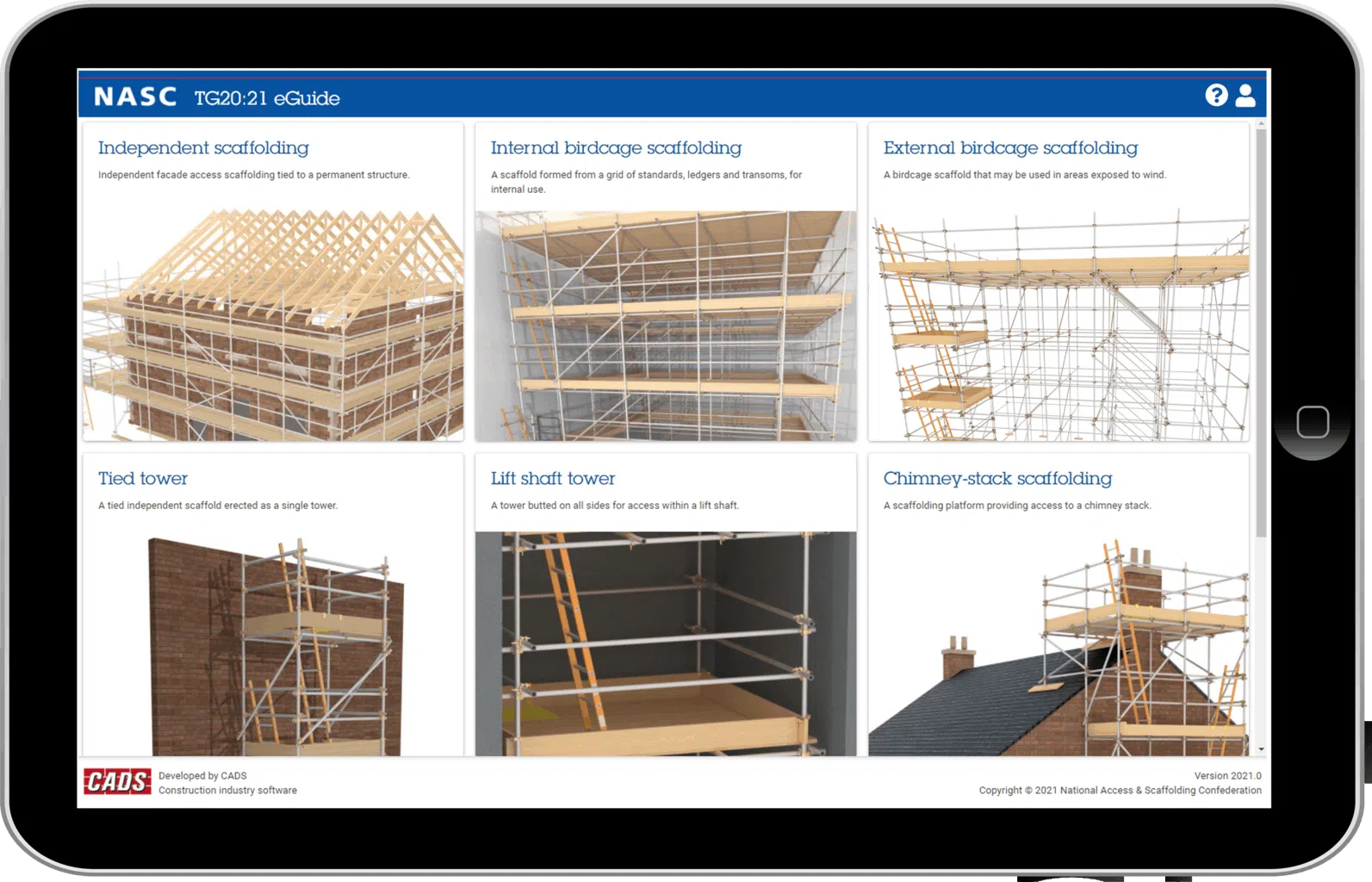The width and height of the screenshot is (1372, 882).
Task: Open Independent scaffolding heading link
Action: 203,148
